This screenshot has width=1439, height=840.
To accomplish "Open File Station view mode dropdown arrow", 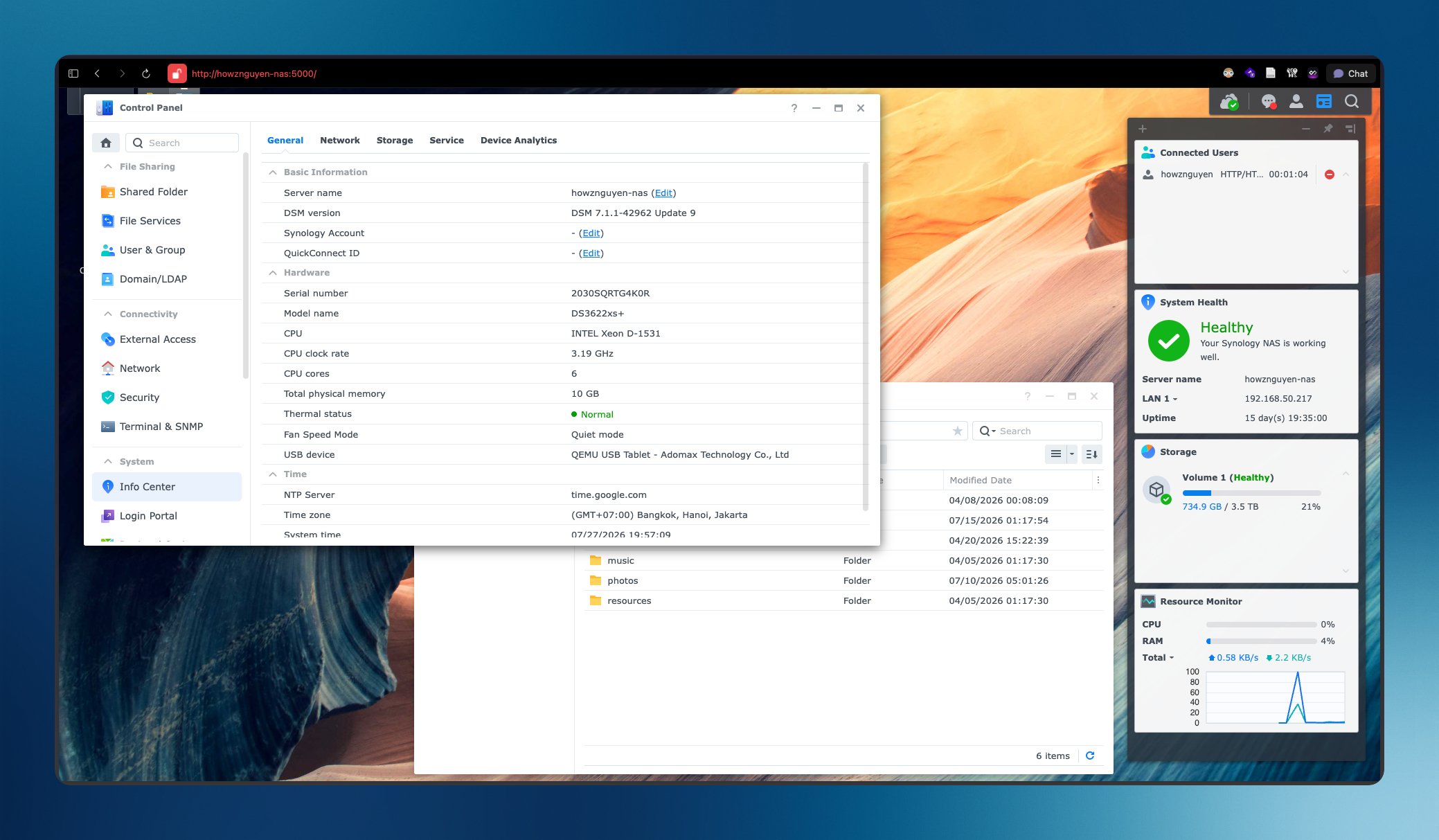I will 1072,454.
